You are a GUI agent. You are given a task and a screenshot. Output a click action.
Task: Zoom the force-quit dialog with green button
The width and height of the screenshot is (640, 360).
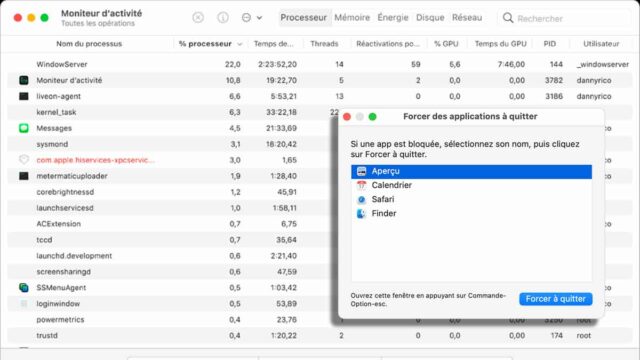tap(372, 117)
